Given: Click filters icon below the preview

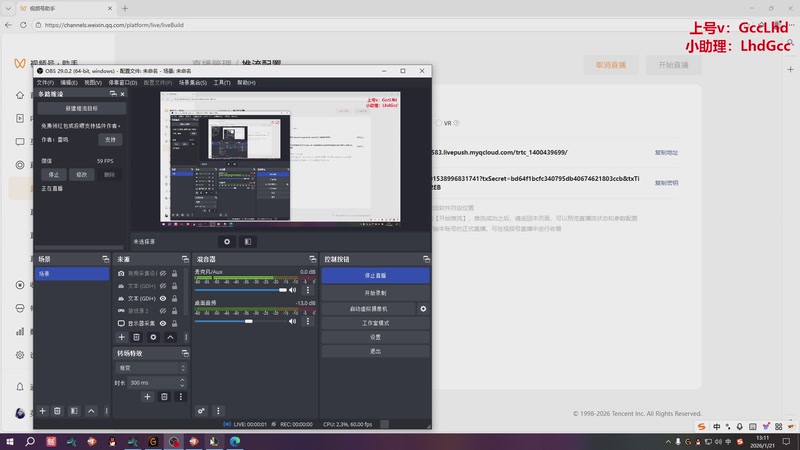Looking at the screenshot, I should (x=247, y=242).
